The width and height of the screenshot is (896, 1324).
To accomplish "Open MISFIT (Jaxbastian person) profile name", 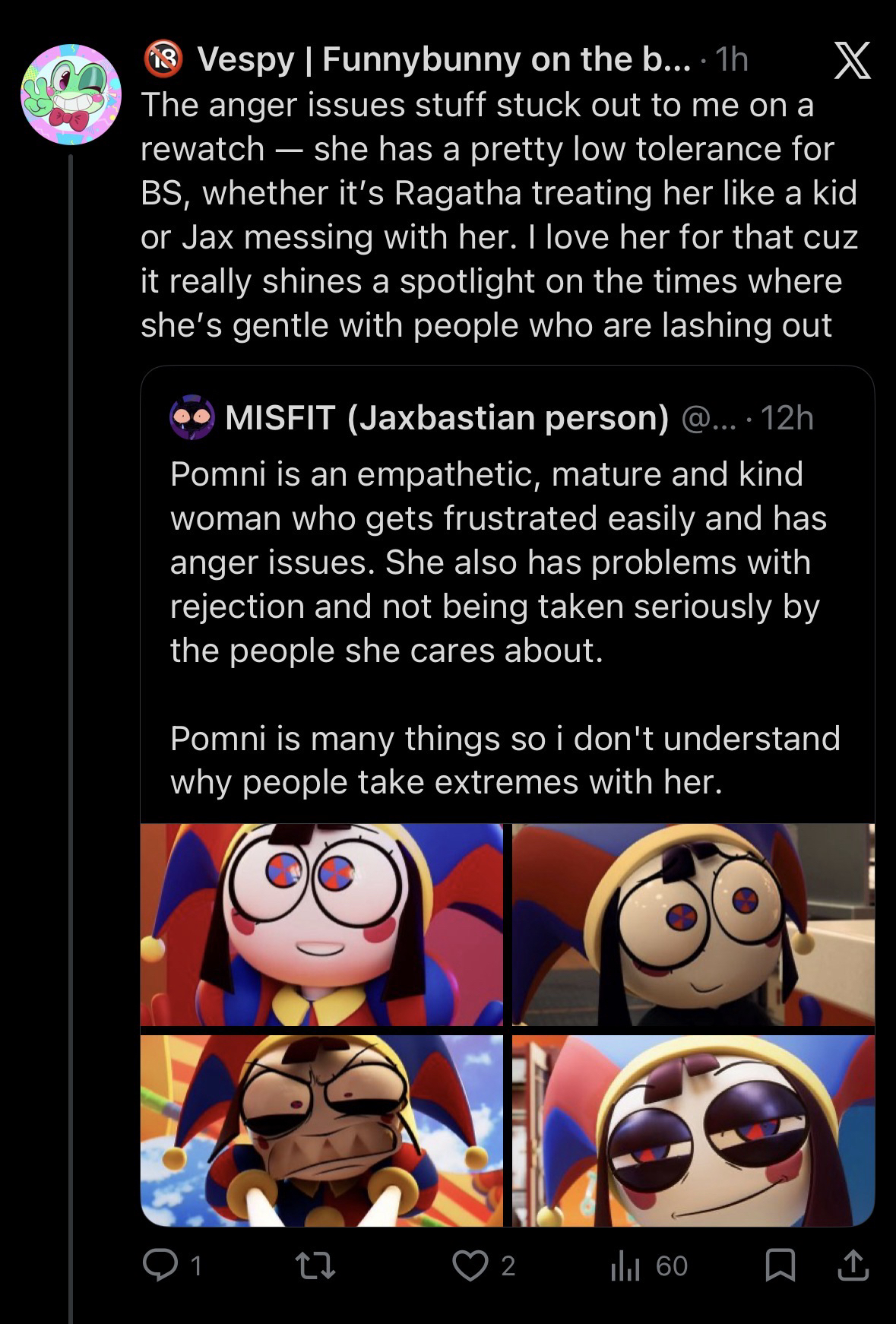I will [x=447, y=417].
